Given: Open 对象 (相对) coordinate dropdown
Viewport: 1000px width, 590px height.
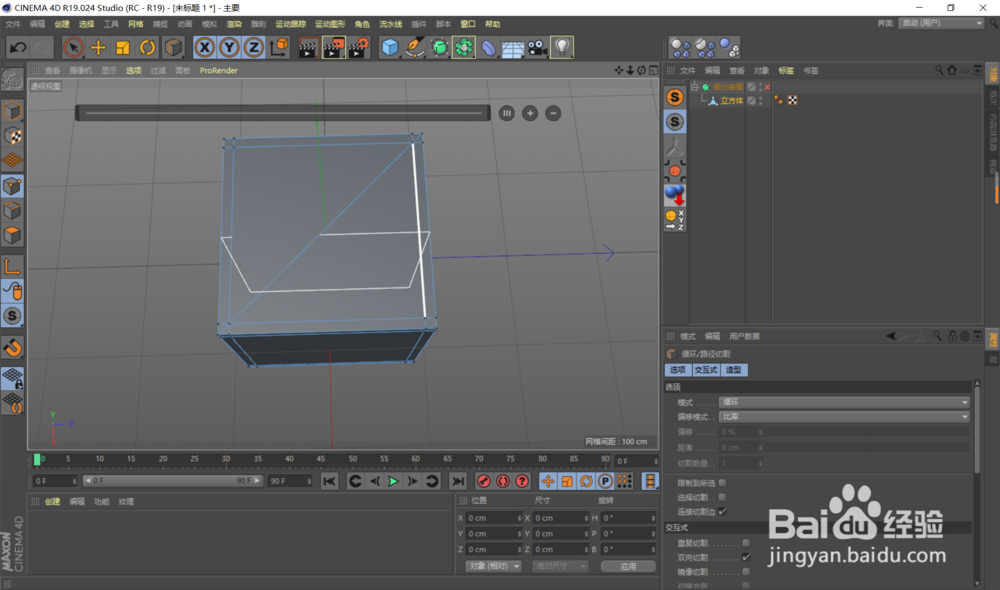Looking at the screenshot, I should (x=494, y=566).
